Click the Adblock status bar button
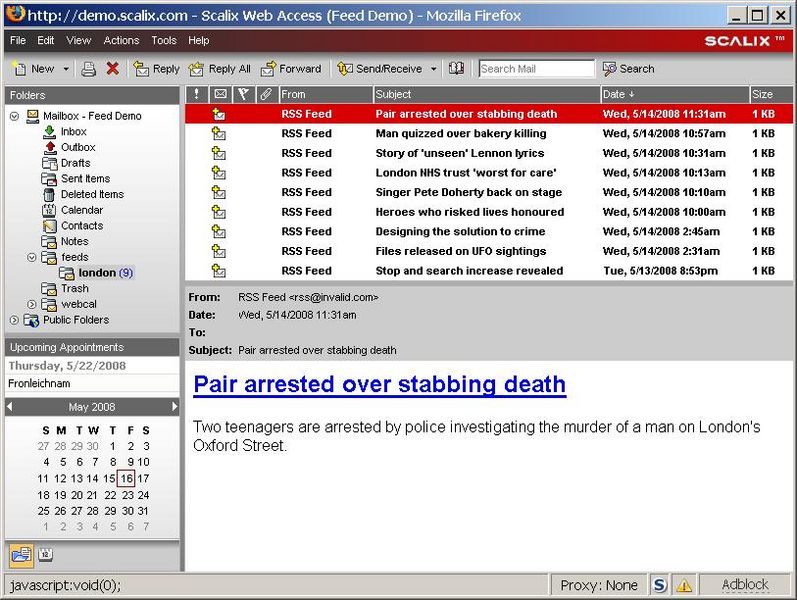Viewport: 797px width, 600px height. tap(745, 585)
